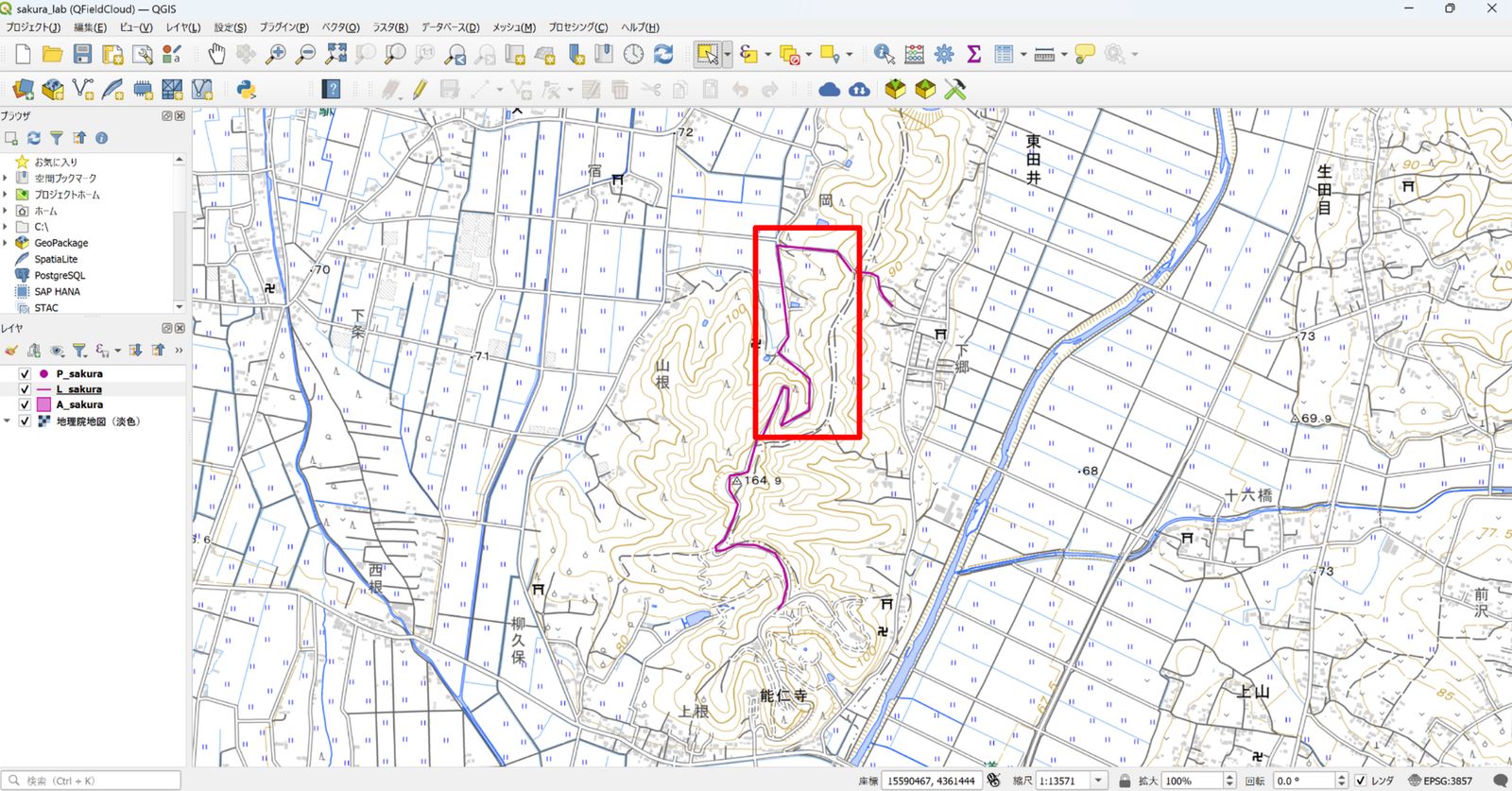Save the project with the floppy icon
Image resolution: width=1512 pixels, height=791 pixels.
pos(82,54)
